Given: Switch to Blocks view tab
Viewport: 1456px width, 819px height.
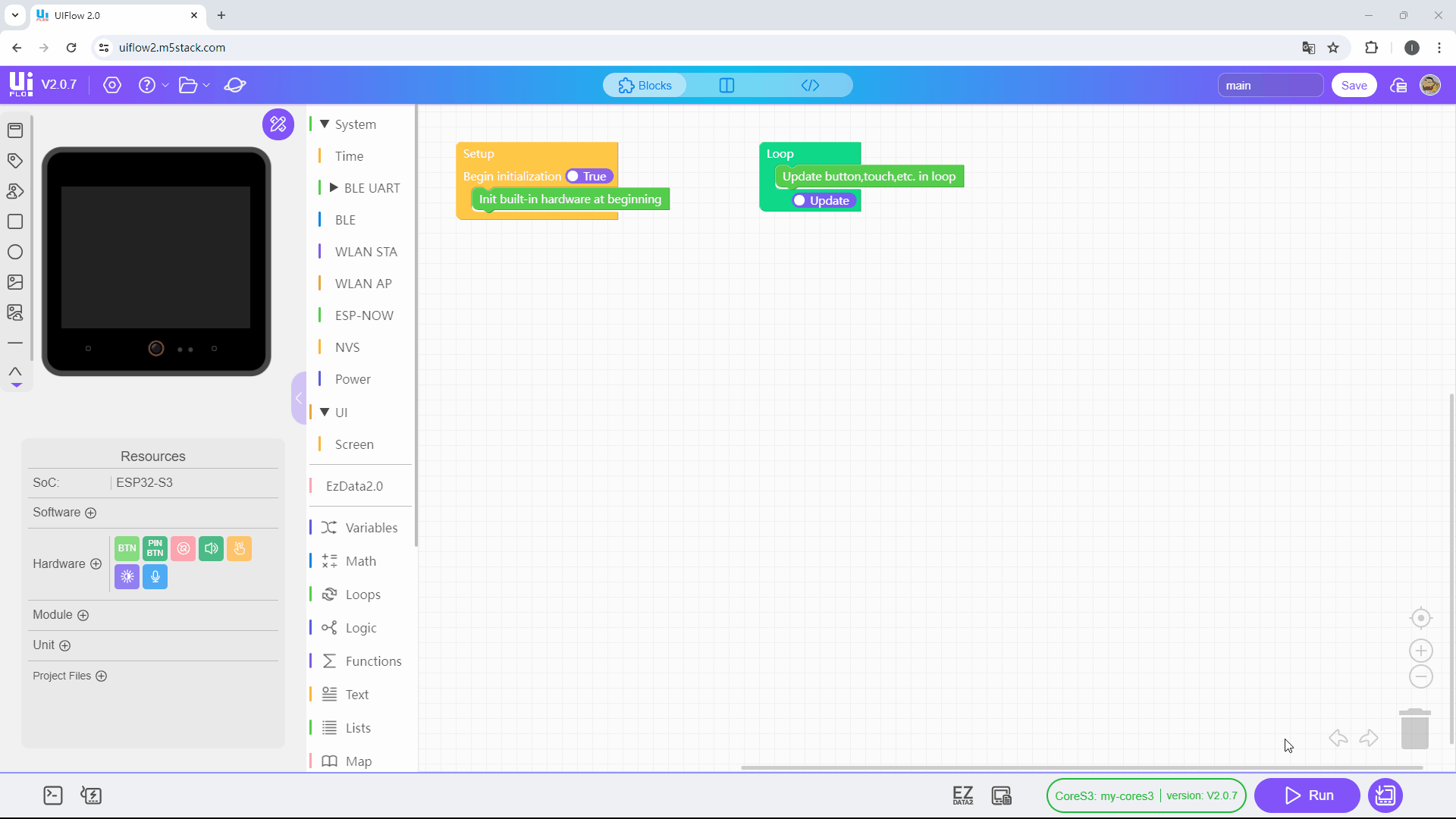Looking at the screenshot, I should (645, 85).
